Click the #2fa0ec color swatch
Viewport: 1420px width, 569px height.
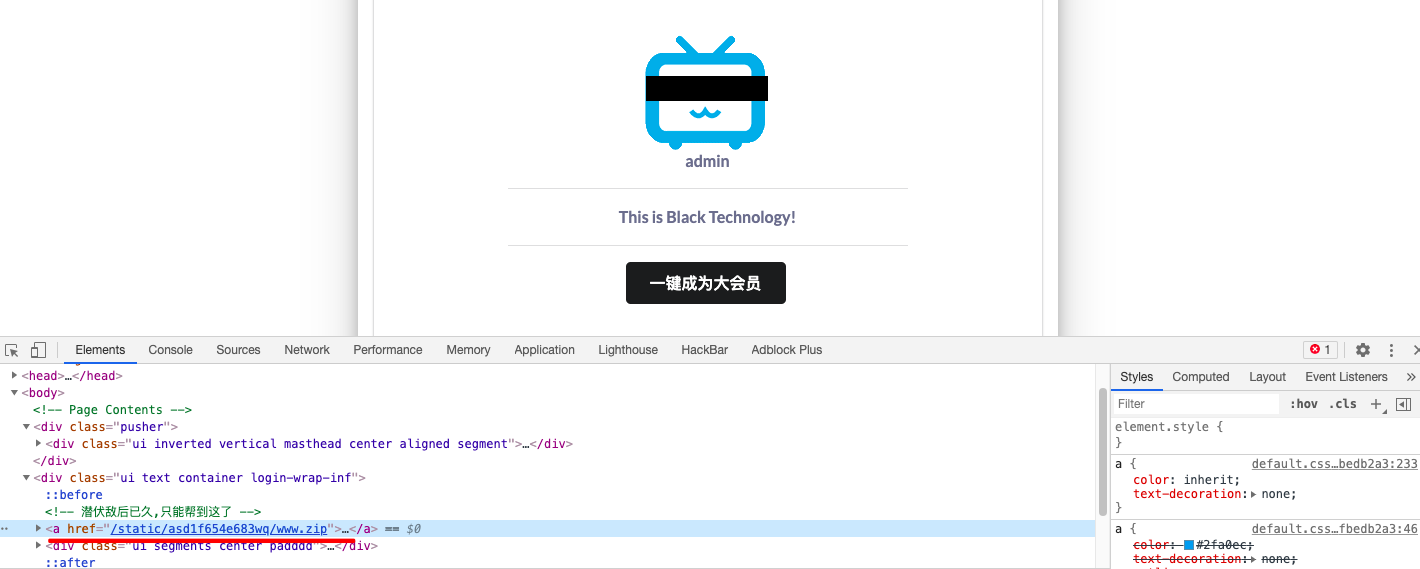(x=1189, y=545)
